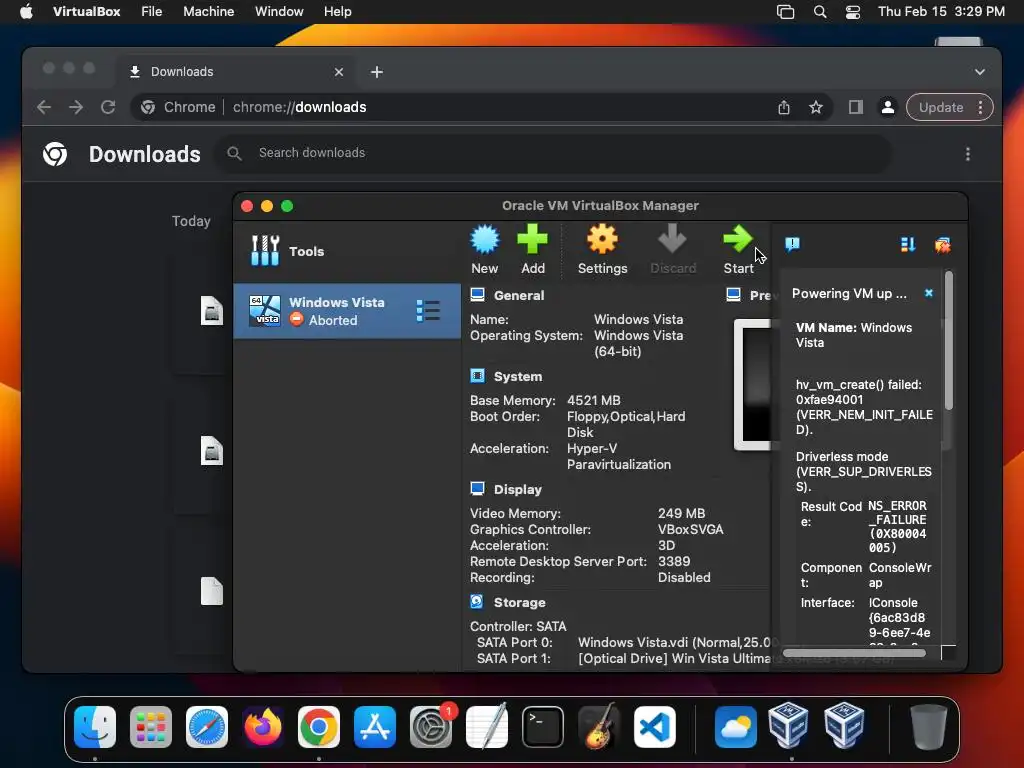This screenshot has width=1024, height=768.
Task: Open Finder from the dock
Action: point(95,726)
